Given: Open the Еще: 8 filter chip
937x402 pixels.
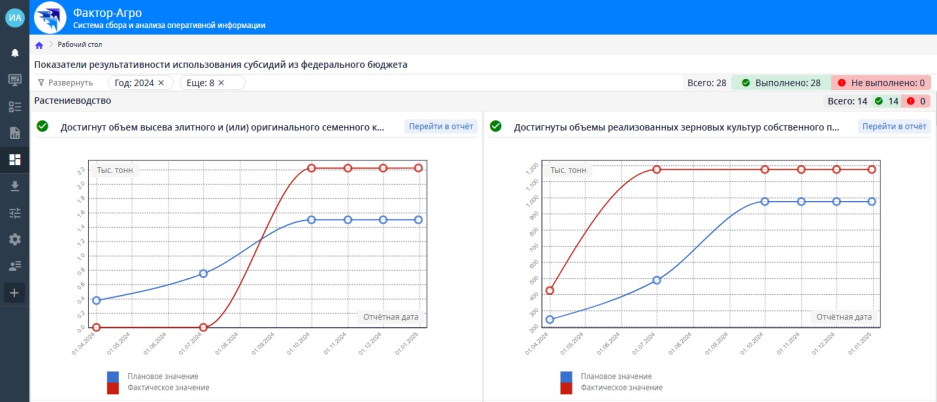Looking at the screenshot, I should 200,83.
